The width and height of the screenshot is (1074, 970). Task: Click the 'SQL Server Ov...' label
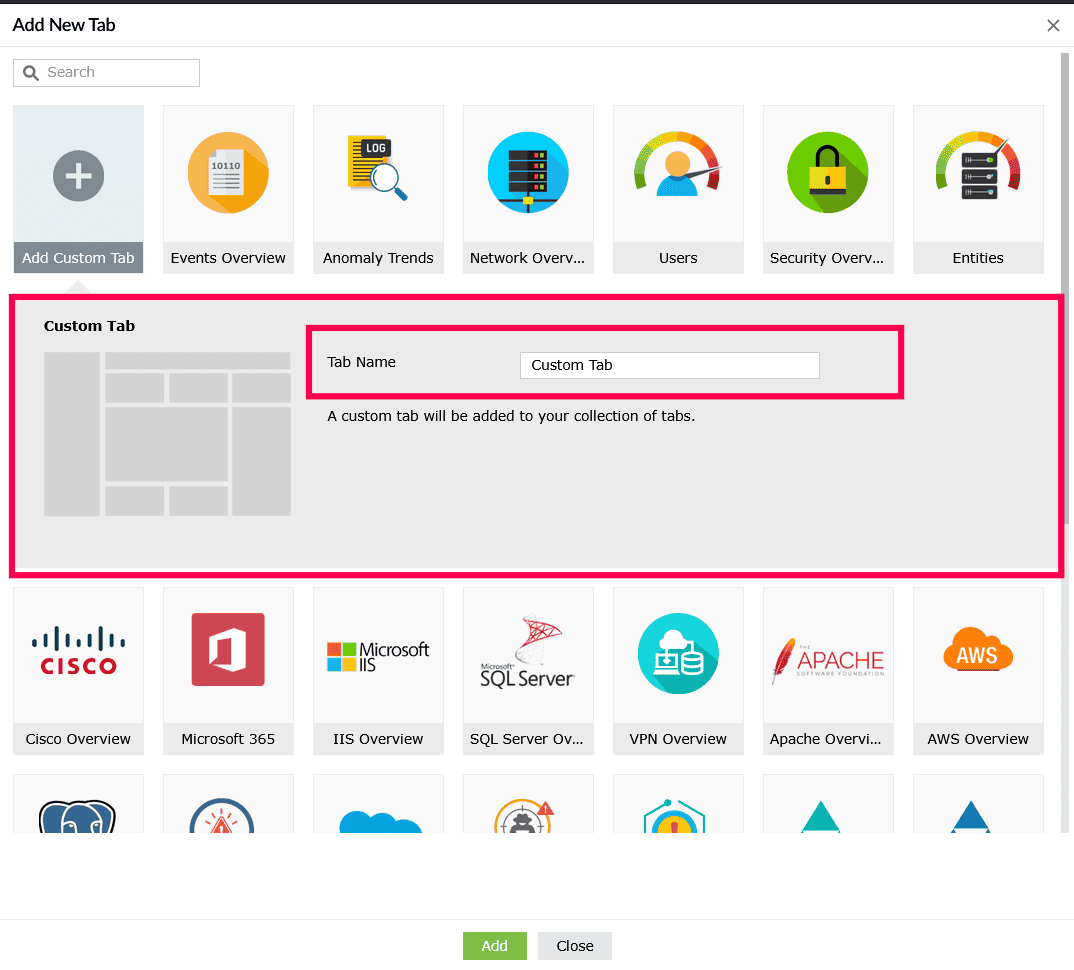(527, 739)
